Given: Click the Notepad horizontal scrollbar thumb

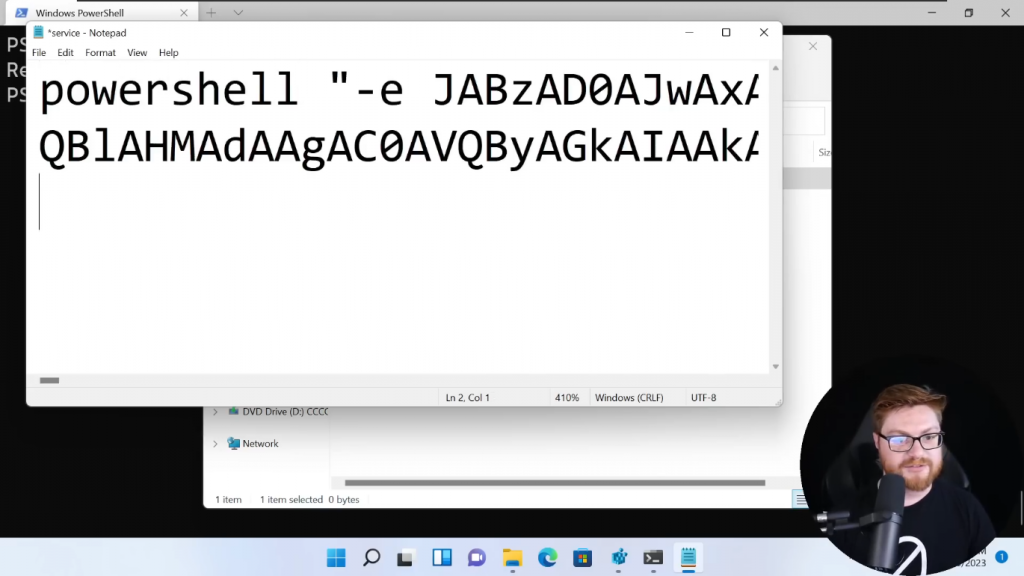Looking at the screenshot, I should (x=50, y=380).
